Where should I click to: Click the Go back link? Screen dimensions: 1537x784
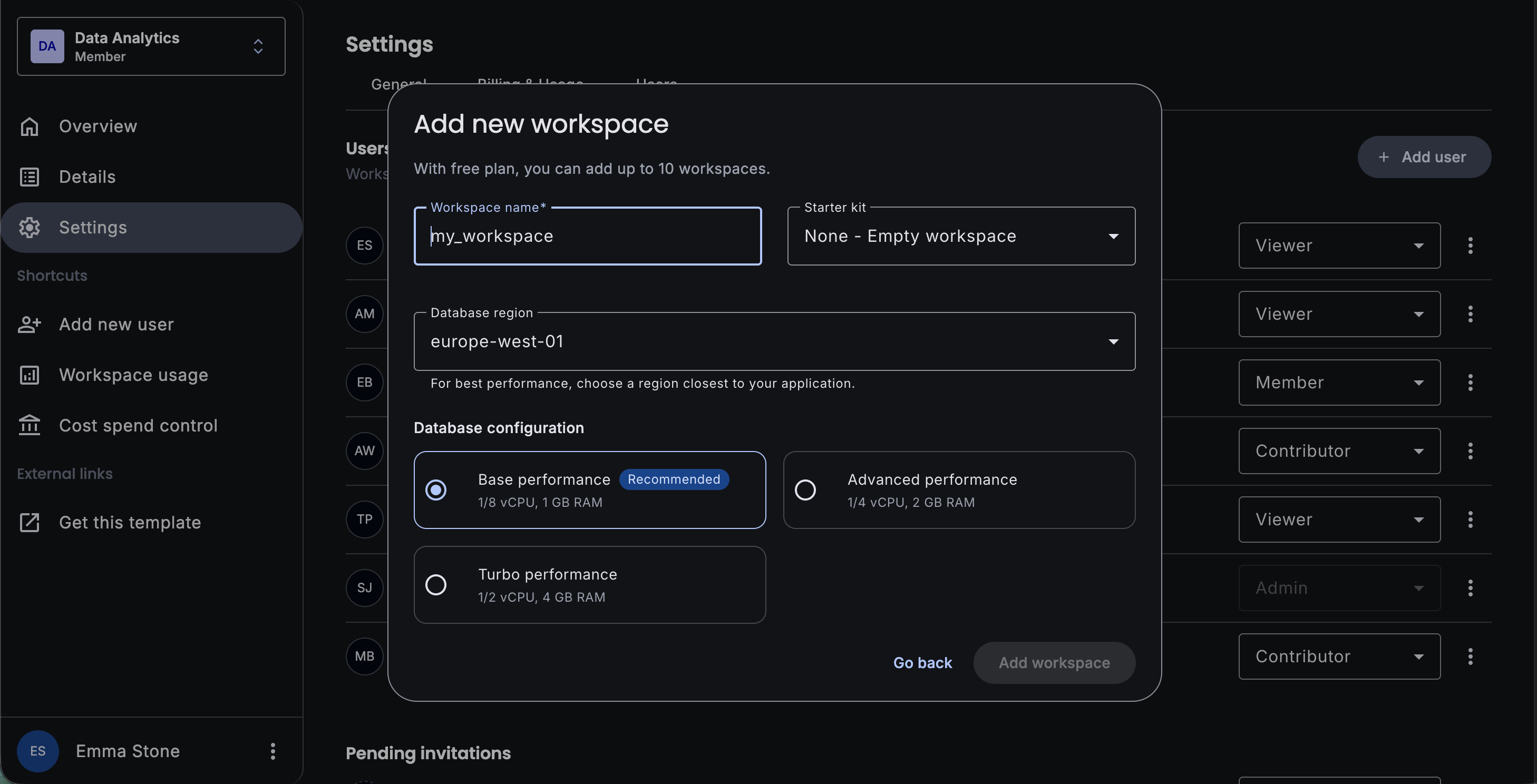[922, 663]
